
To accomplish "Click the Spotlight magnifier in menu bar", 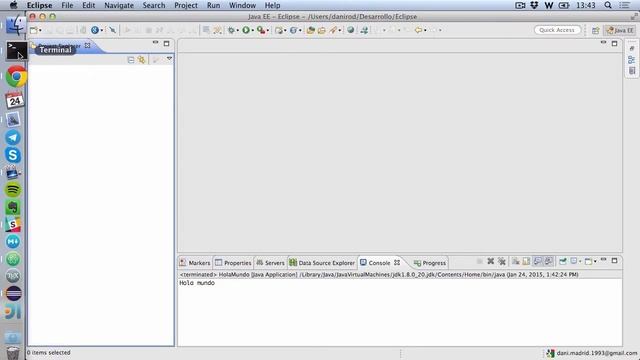I will pos(608,5).
